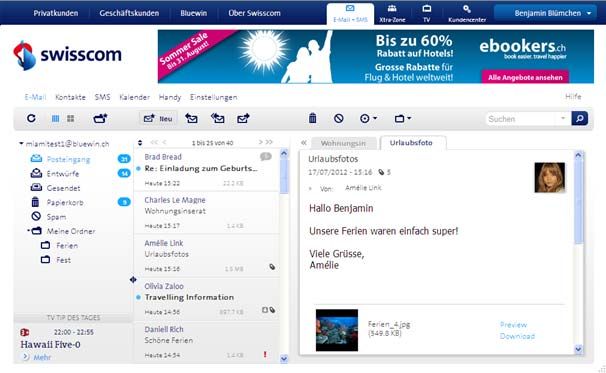The width and height of the screenshot is (606, 373).
Task: Go to the first page of messages
Action: (154, 142)
